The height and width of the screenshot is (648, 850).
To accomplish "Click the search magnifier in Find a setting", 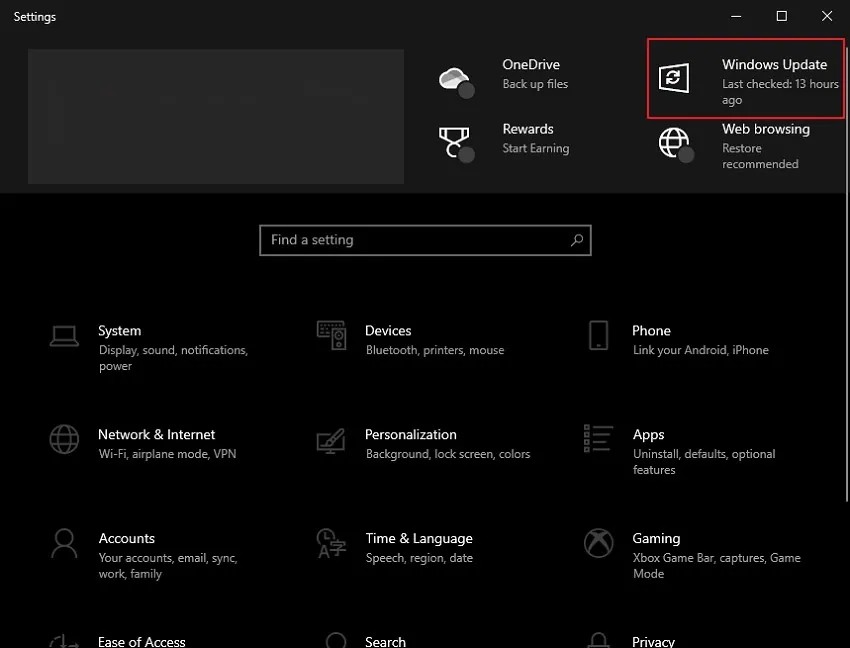I will click(577, 240).
